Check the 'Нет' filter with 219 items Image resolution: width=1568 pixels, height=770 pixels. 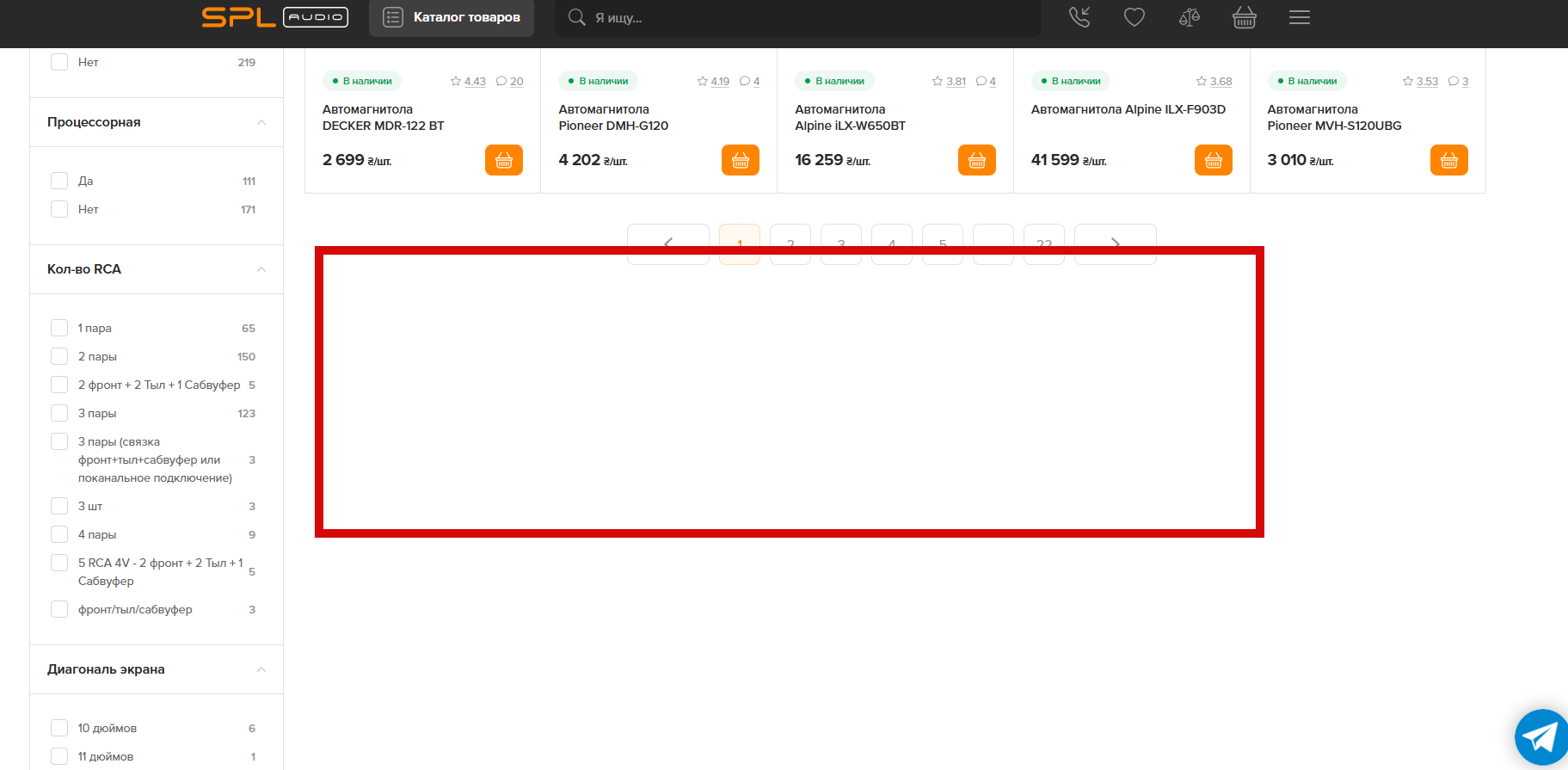[x=59, y=62]
